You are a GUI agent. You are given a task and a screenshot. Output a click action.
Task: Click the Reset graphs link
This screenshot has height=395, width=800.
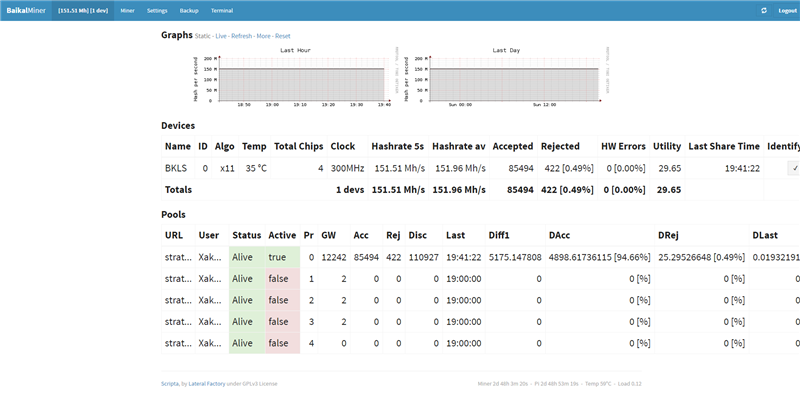[283, 36]
